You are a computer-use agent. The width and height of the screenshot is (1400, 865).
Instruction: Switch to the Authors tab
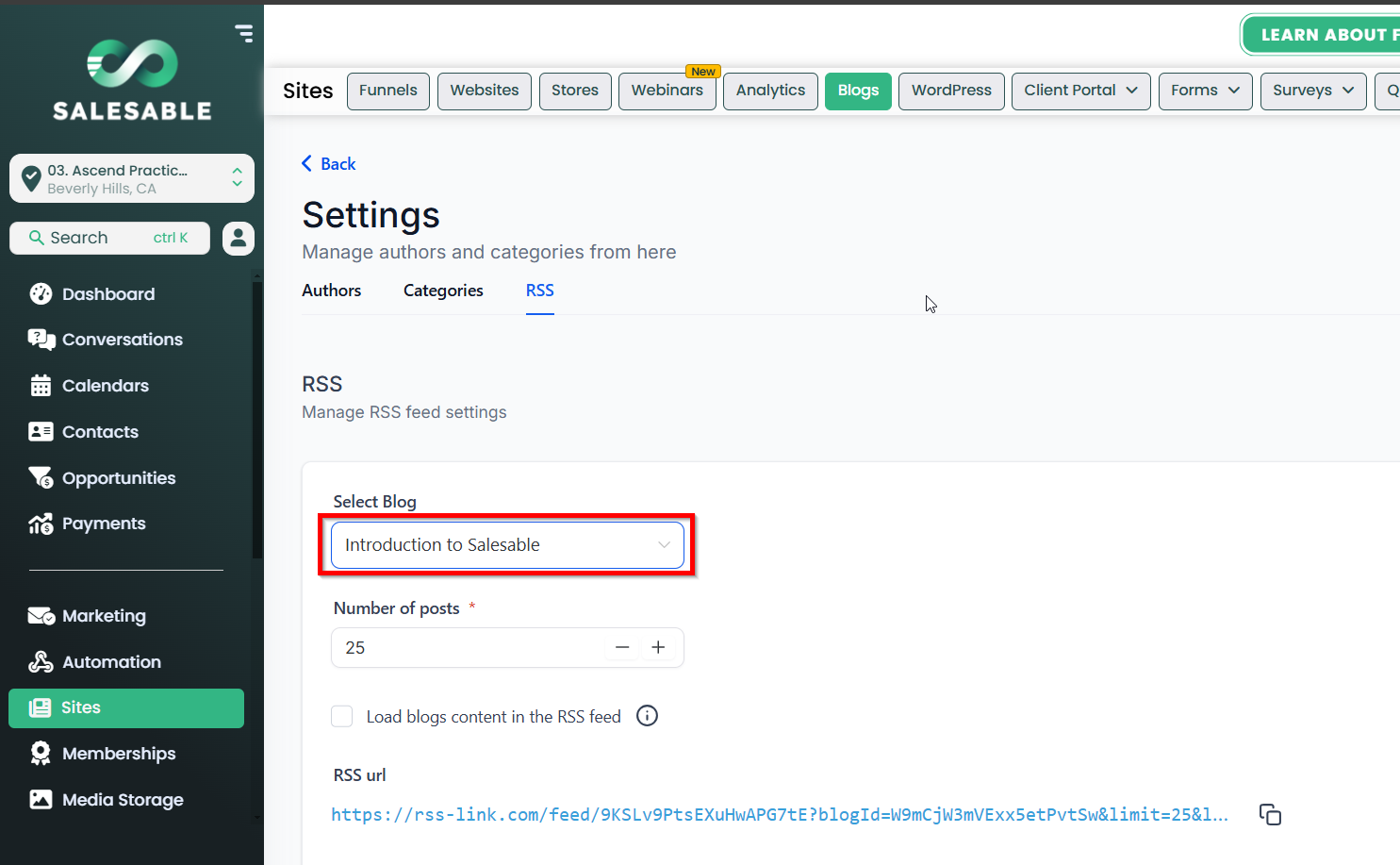[x=331, y=291]
